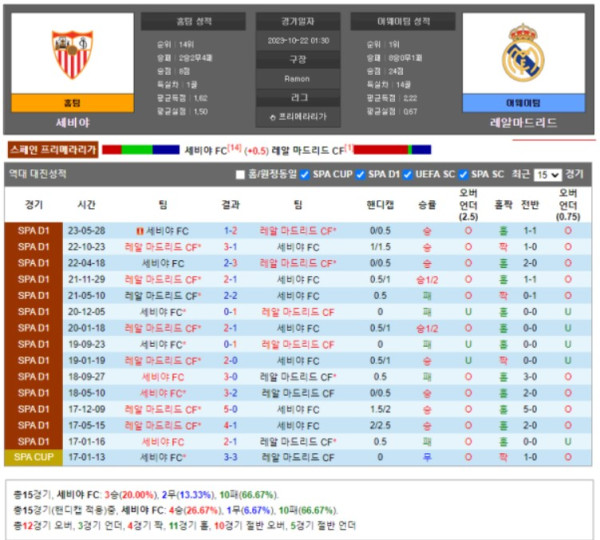Uncheck the SPA CUP filter checkbox

[x=307, y=174]
